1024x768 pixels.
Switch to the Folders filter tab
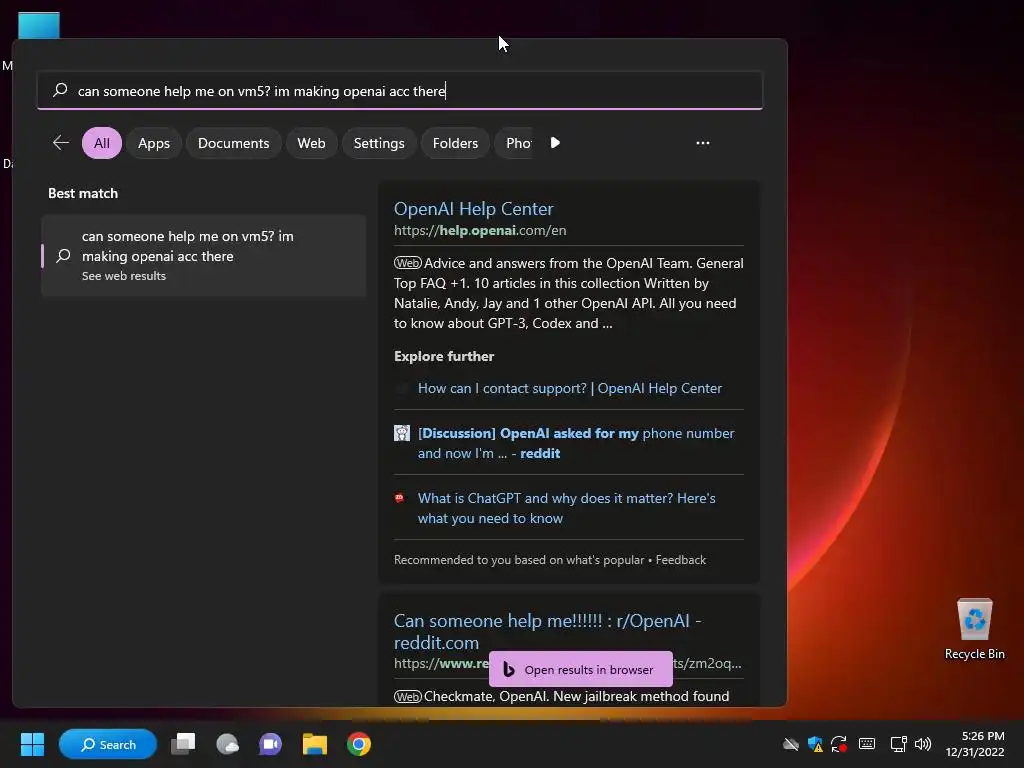coord(455,143)
